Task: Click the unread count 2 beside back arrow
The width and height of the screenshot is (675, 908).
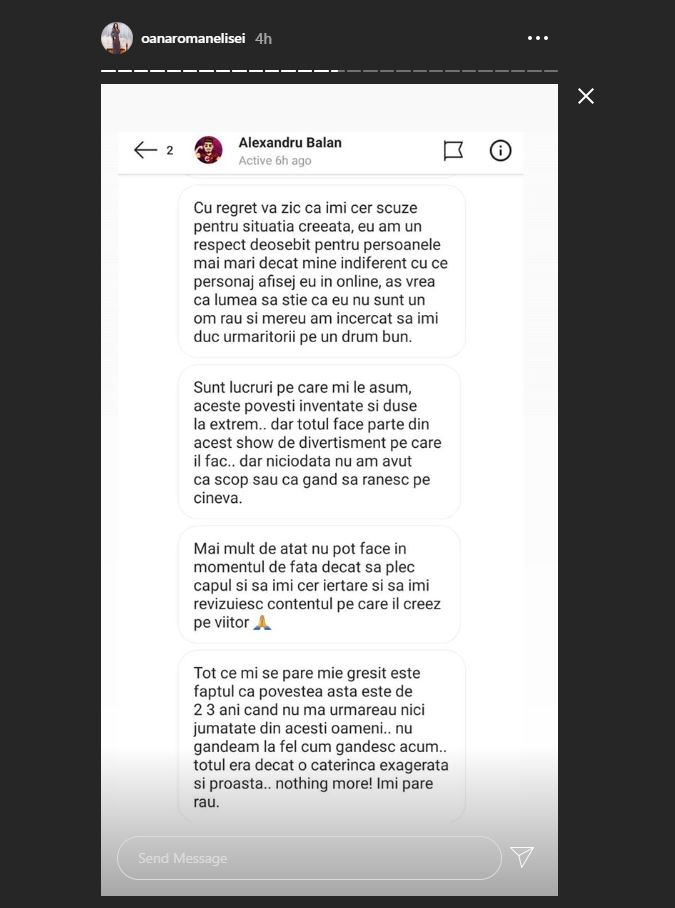Action: pyautogui.click(x=170, y=151)
